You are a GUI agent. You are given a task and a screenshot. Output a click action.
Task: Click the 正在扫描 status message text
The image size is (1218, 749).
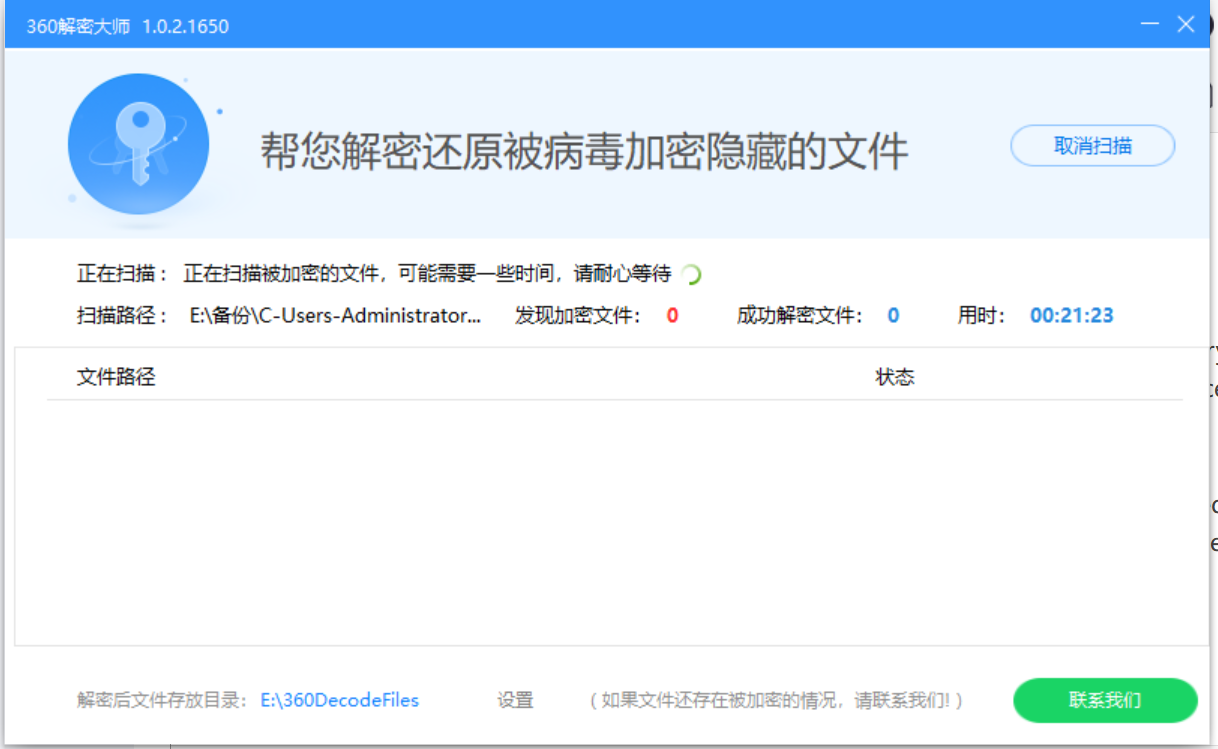427,274
